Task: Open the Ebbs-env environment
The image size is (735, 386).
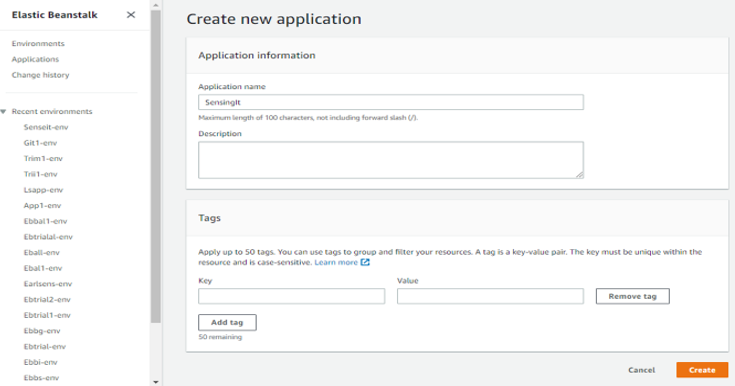Action: [41, 378]
